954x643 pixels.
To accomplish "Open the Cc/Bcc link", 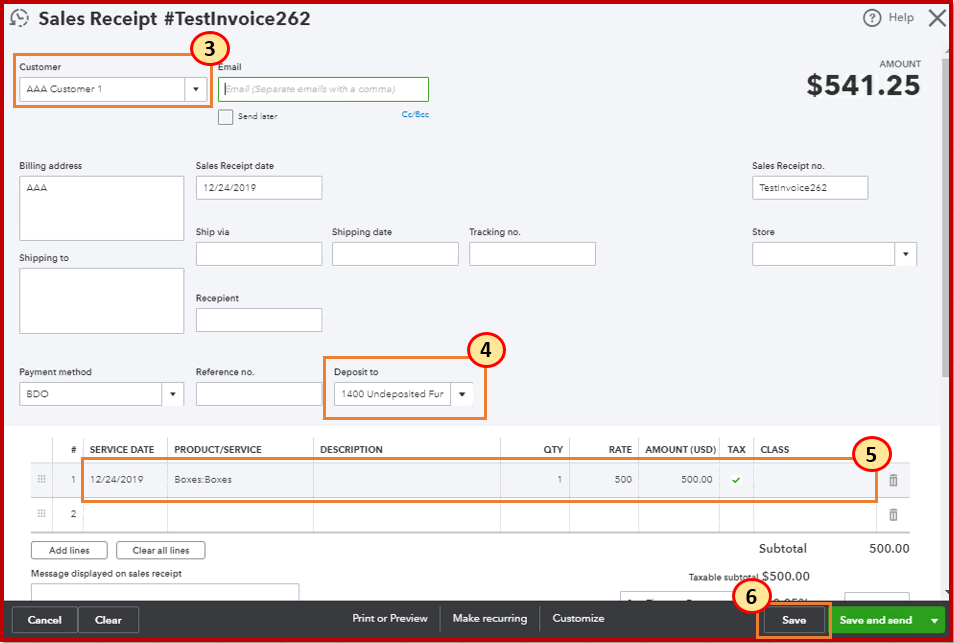I will point(416,114).
